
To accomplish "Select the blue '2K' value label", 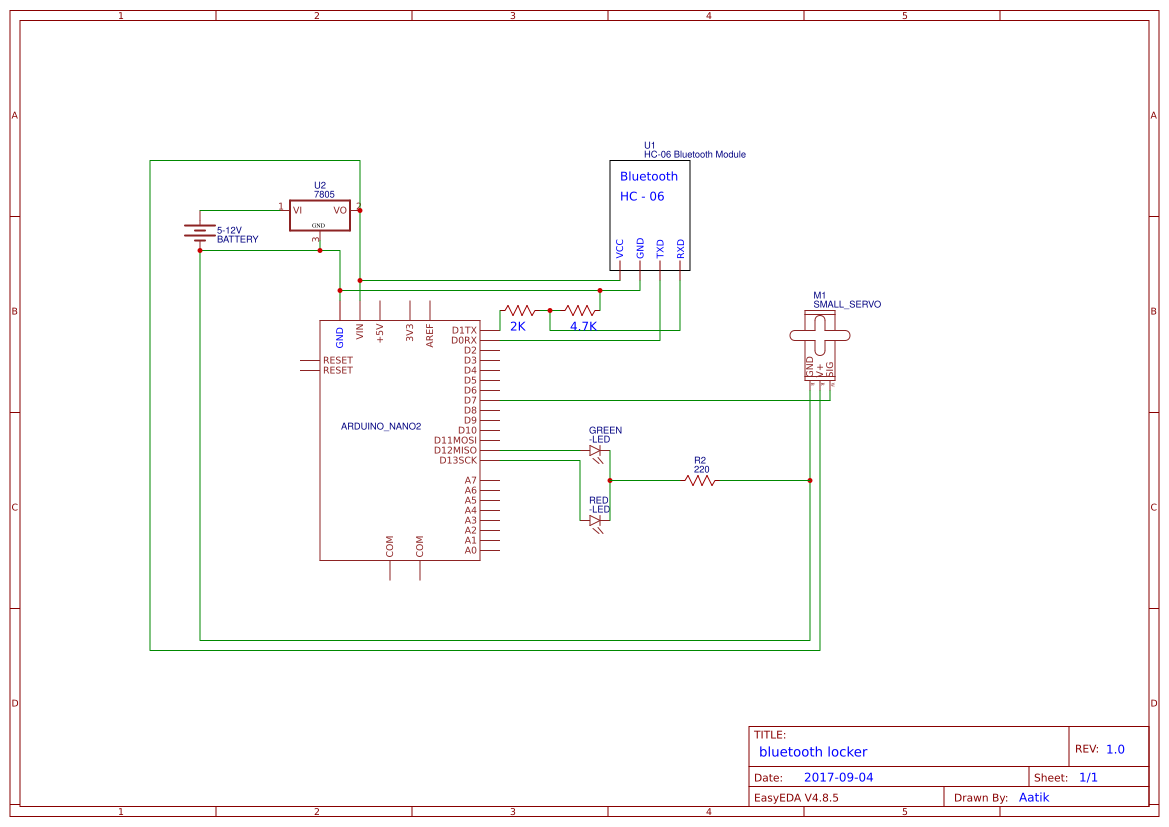I will coord(517,327).
